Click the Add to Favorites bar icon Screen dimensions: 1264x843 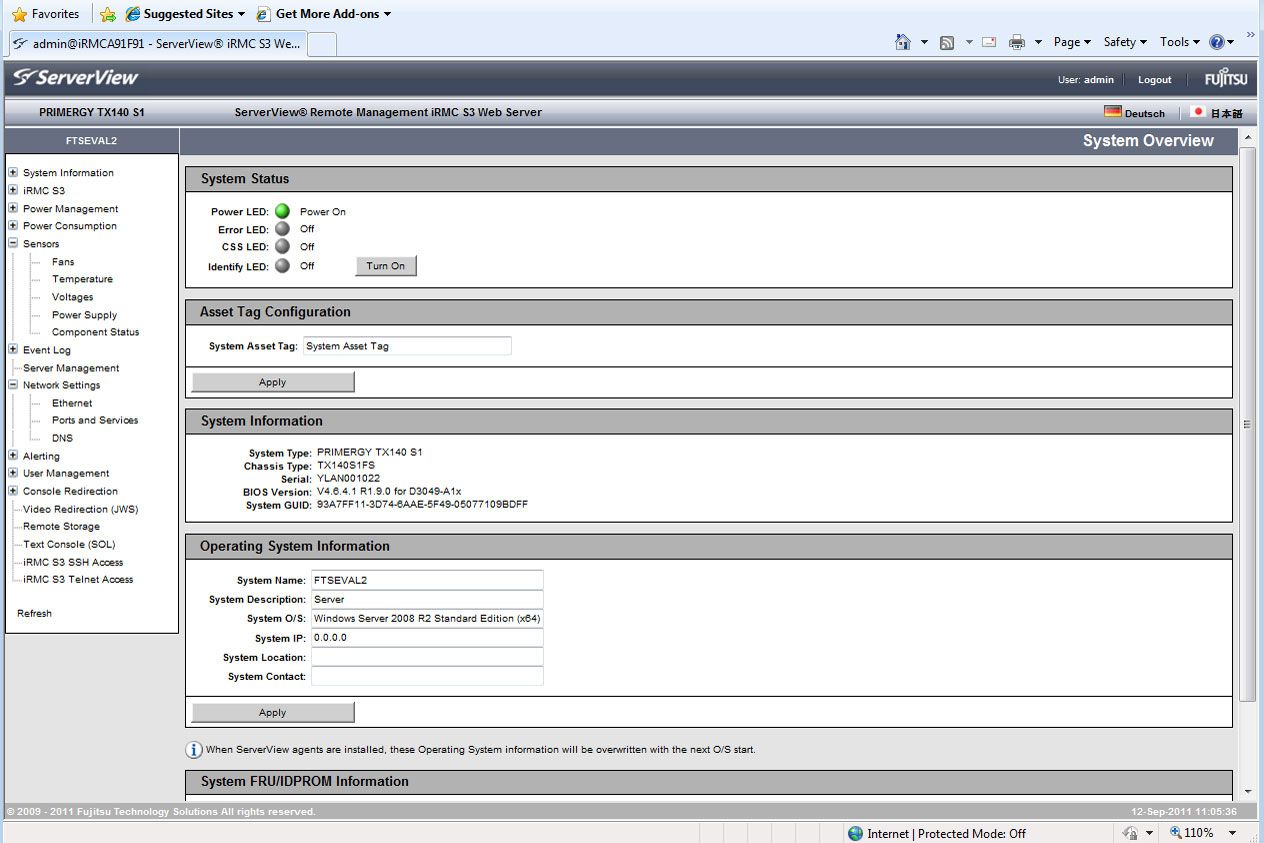click(x=108, y=15)
